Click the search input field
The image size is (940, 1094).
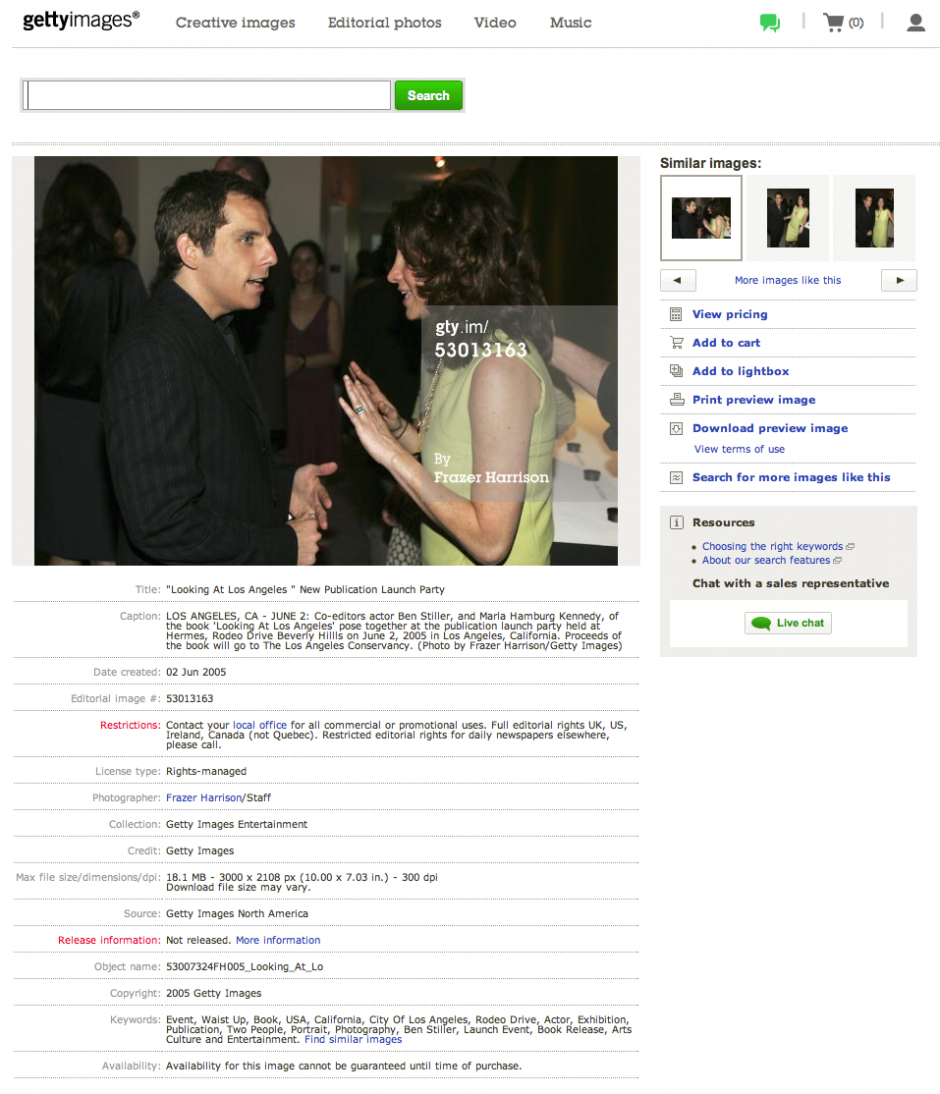[x=207, y=96]
